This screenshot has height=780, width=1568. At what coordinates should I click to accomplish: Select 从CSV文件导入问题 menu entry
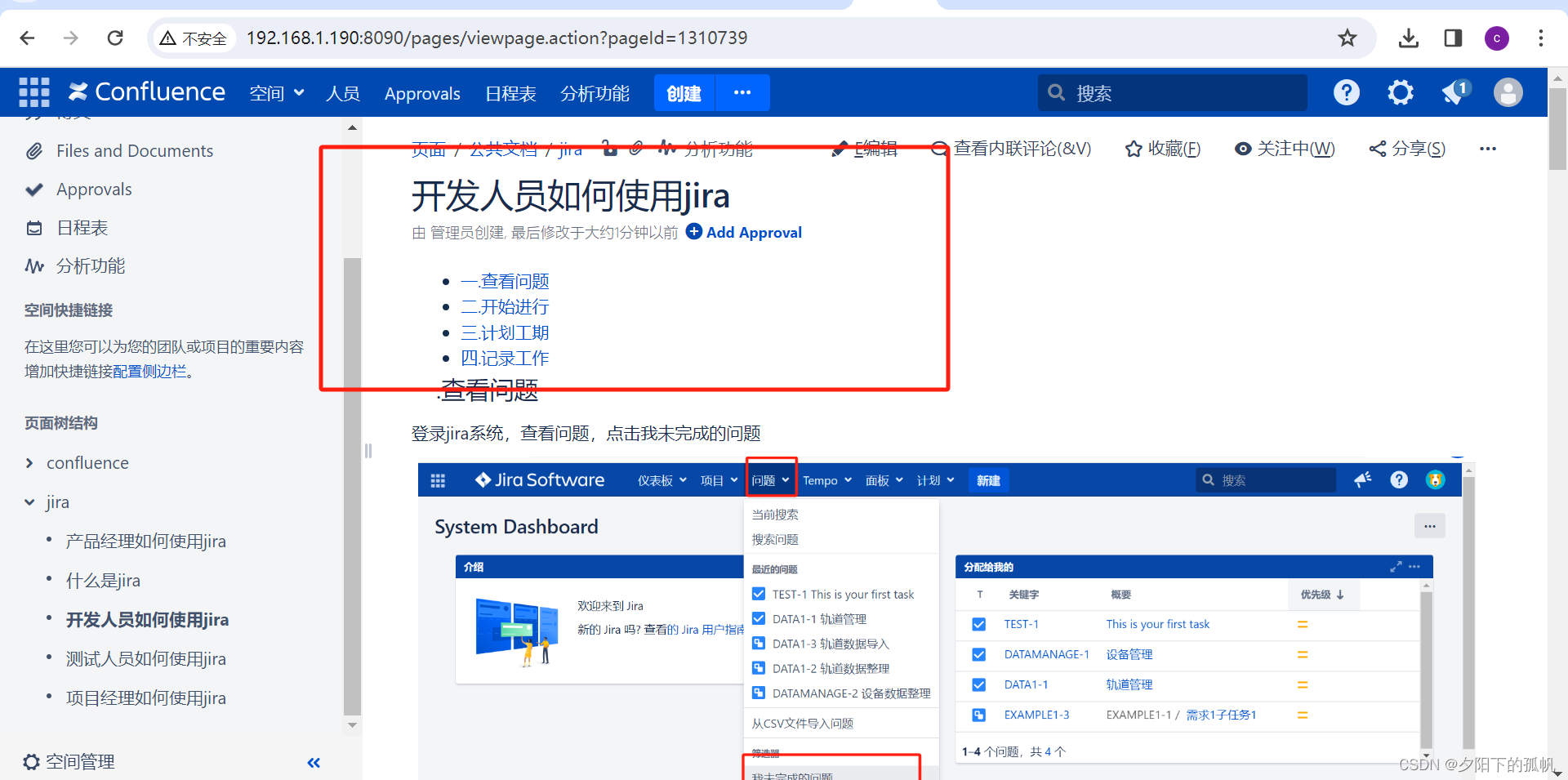[802, 724]
